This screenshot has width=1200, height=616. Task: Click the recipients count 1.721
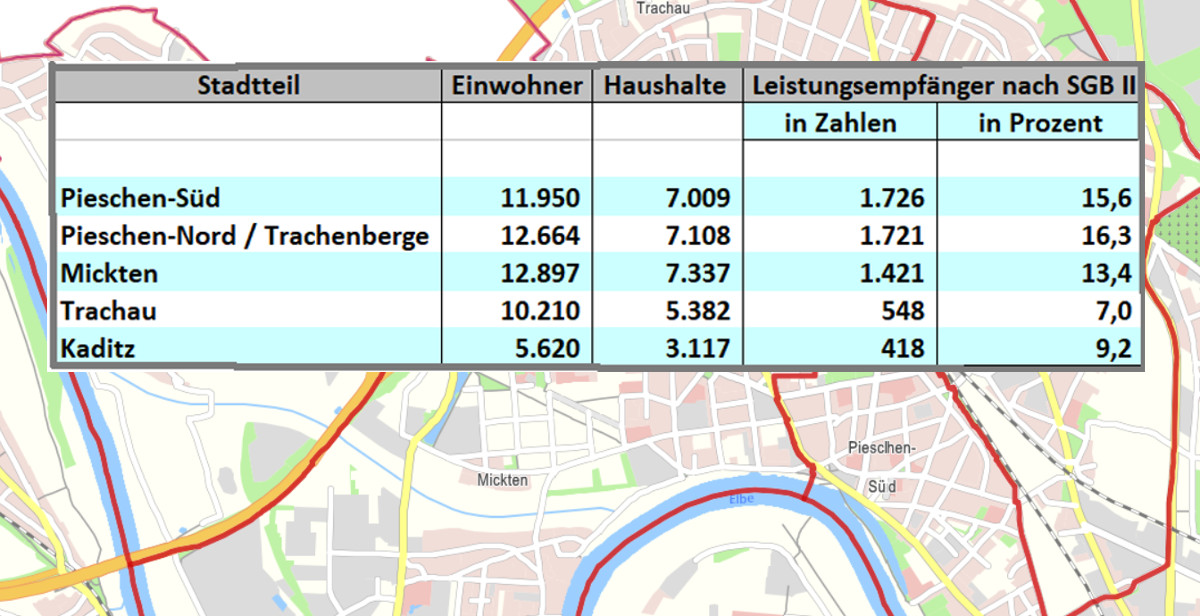[x=892, y=236]
